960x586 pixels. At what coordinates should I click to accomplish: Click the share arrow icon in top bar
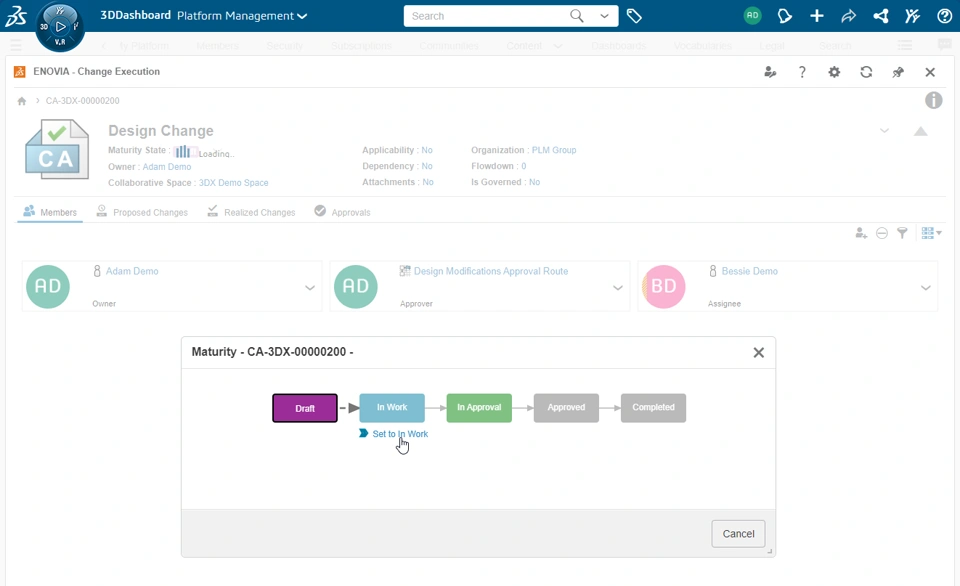849,16
